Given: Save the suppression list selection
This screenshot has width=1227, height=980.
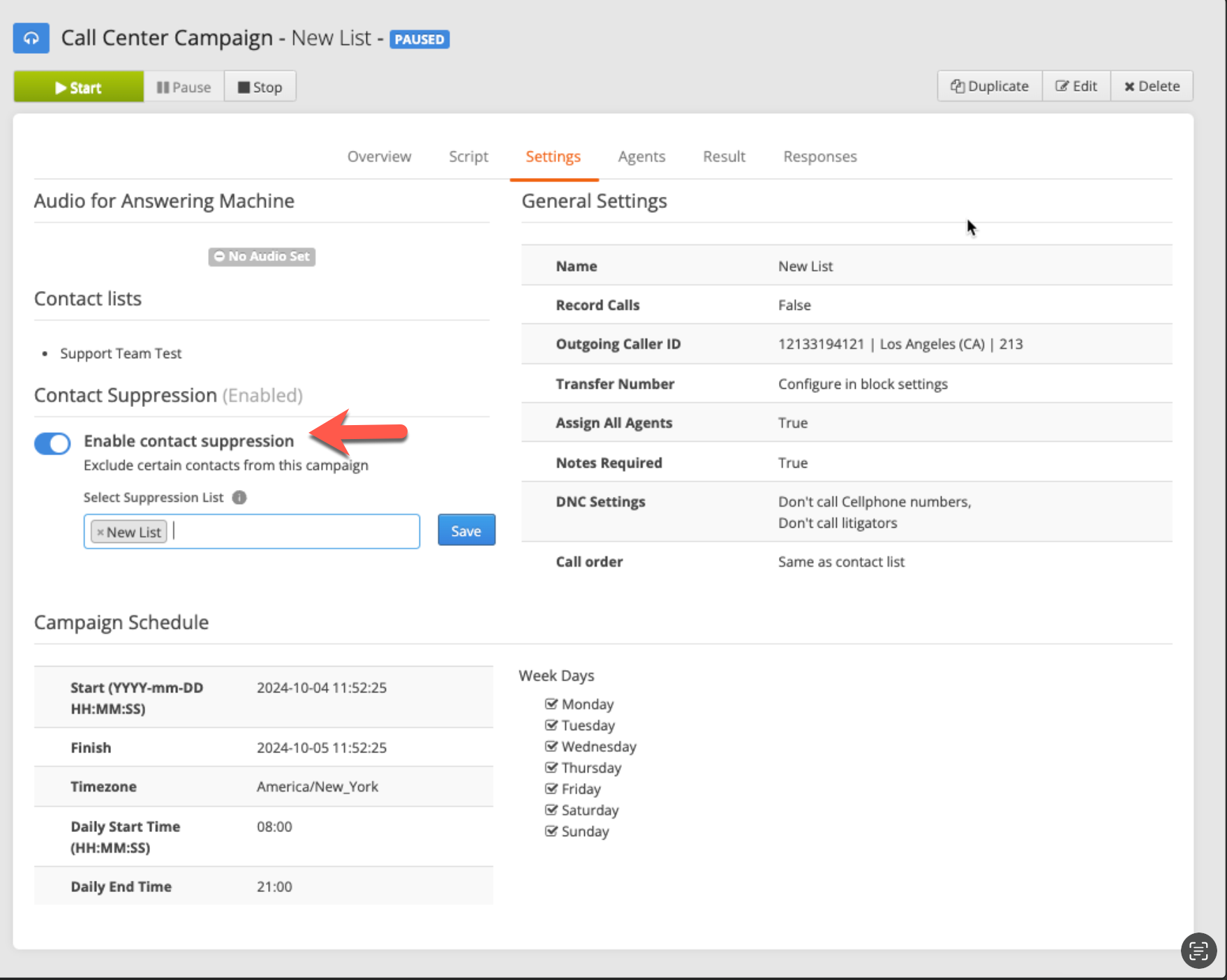Looking at the screenshot, I should coord(466,530).
